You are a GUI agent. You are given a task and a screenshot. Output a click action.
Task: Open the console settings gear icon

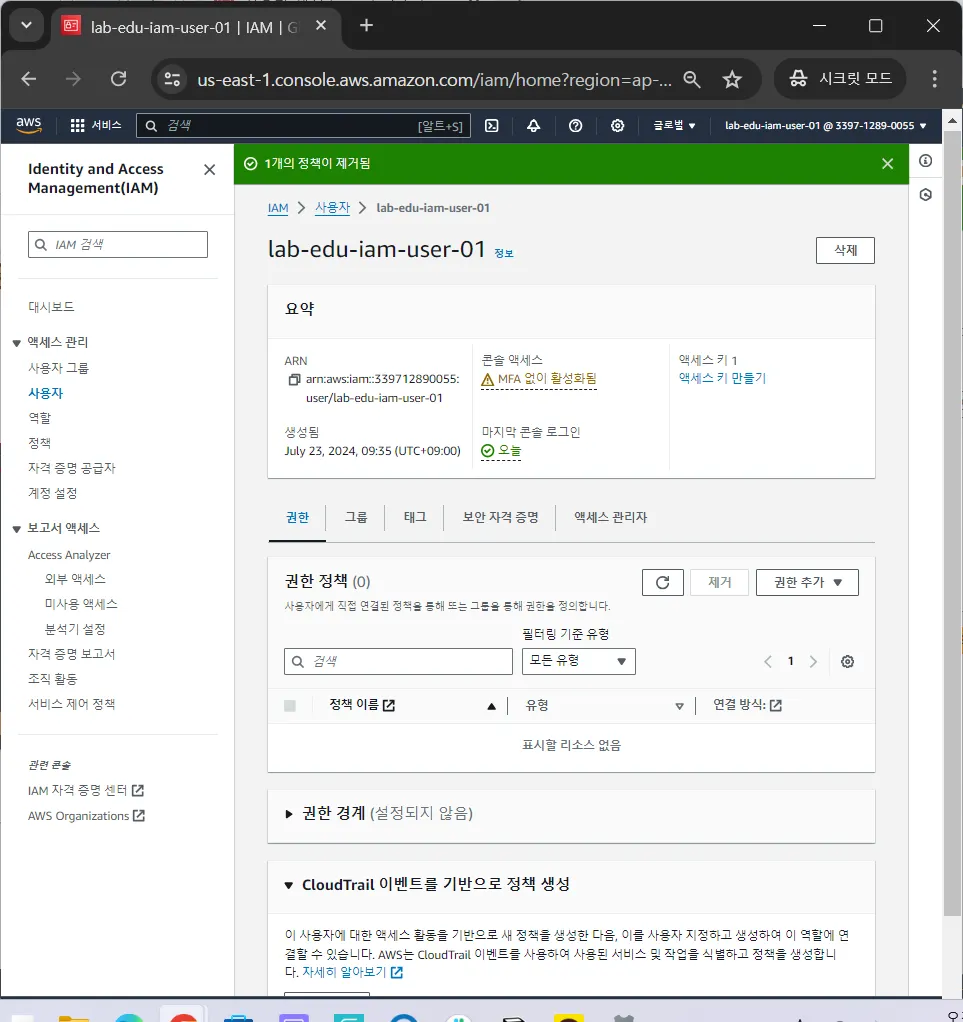(617, 126)
